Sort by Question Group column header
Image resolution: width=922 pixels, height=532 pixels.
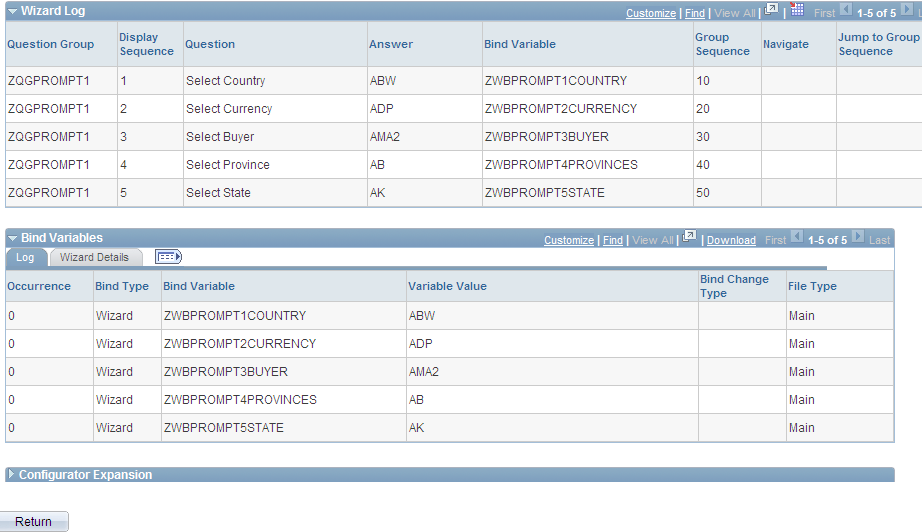51,44
